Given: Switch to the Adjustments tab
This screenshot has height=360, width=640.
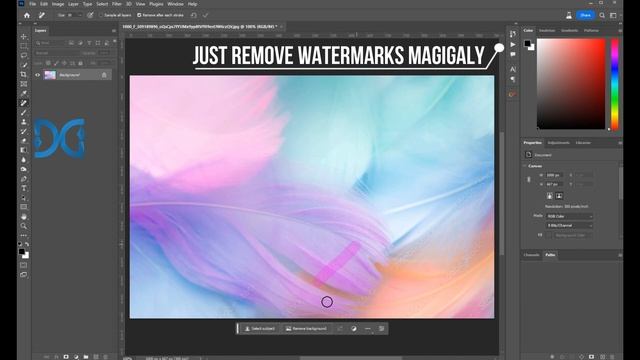Looking at the screenshot, I should [558, 143].
